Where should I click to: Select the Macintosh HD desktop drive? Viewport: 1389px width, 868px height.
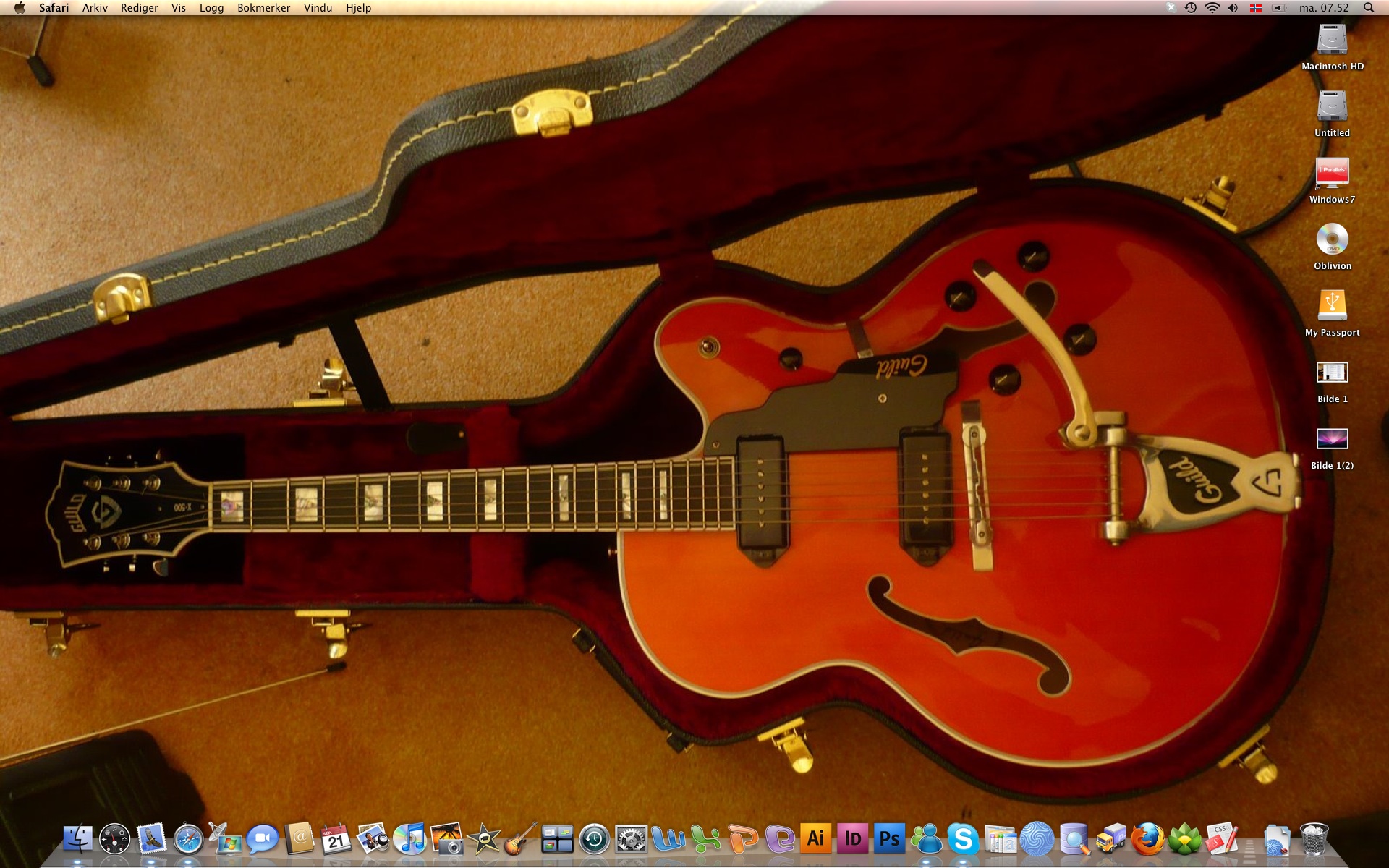pyautogui.click(x=1332, y=47)
